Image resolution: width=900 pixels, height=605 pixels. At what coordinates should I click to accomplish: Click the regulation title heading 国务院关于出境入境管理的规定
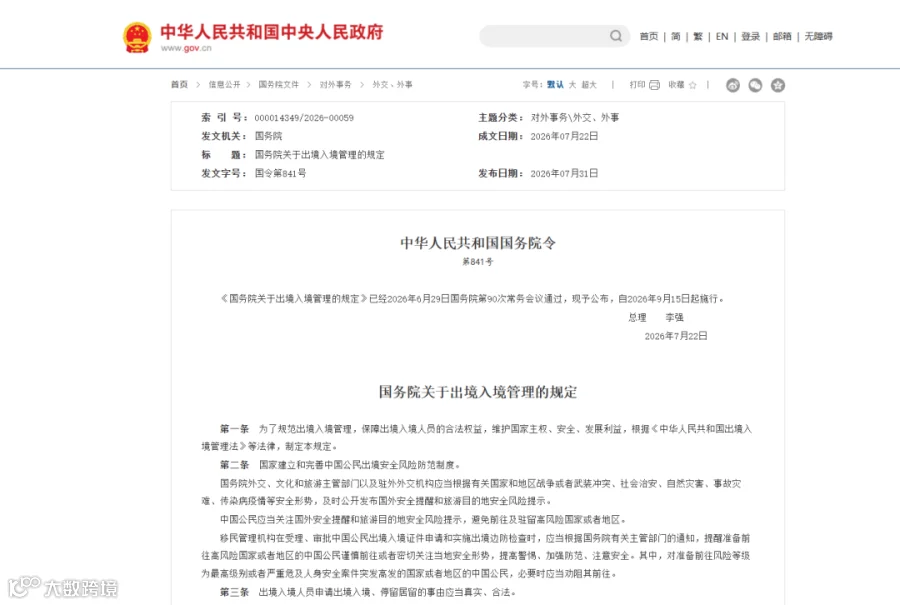(x=478, y=392)
